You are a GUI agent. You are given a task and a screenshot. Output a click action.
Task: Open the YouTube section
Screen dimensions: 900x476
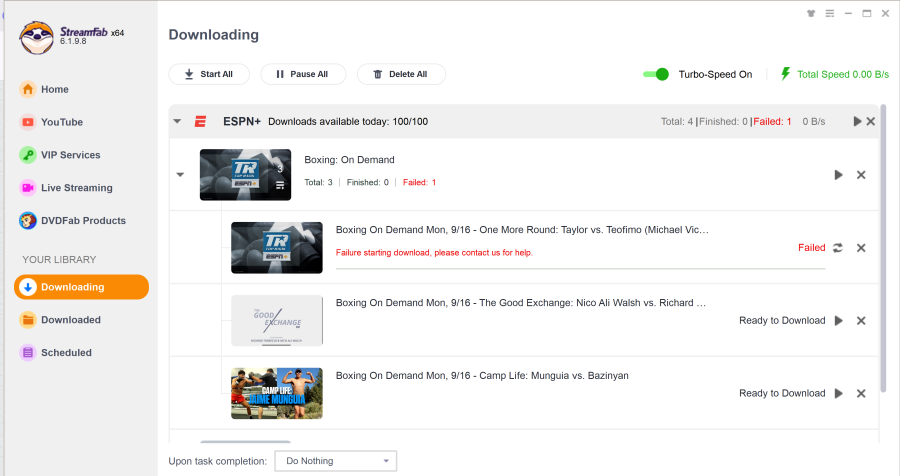click(x=51, y=122)
